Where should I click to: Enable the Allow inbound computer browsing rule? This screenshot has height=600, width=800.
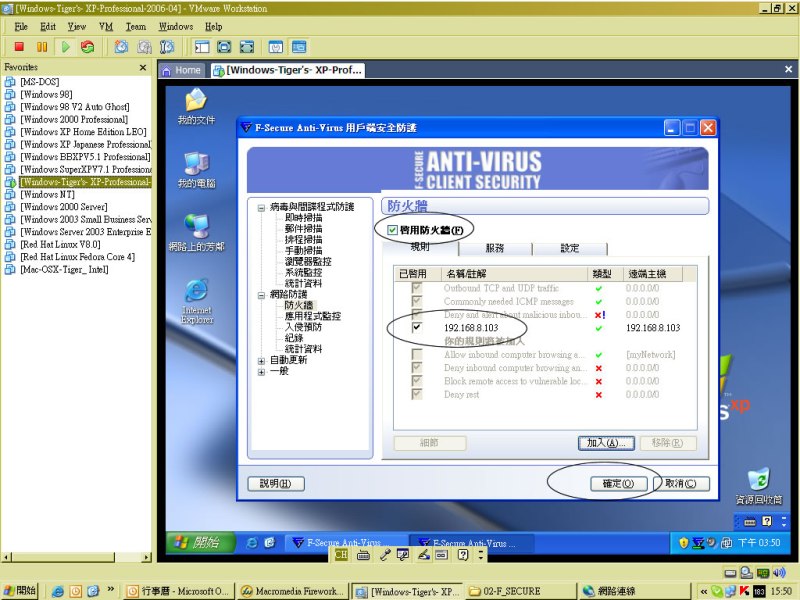coord(417,355)
